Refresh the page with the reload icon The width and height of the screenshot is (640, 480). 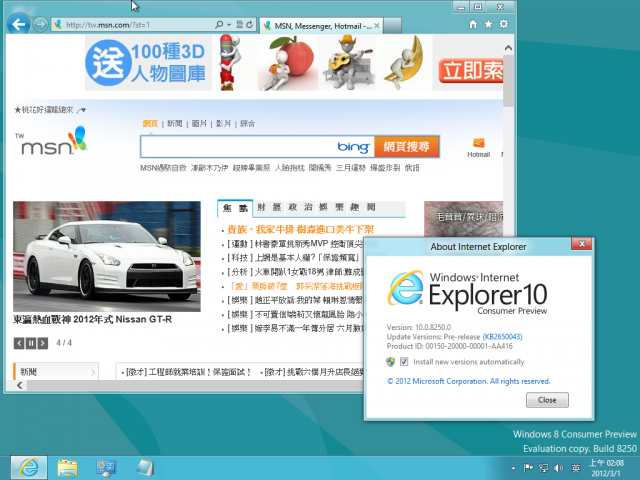coord(249,24)
